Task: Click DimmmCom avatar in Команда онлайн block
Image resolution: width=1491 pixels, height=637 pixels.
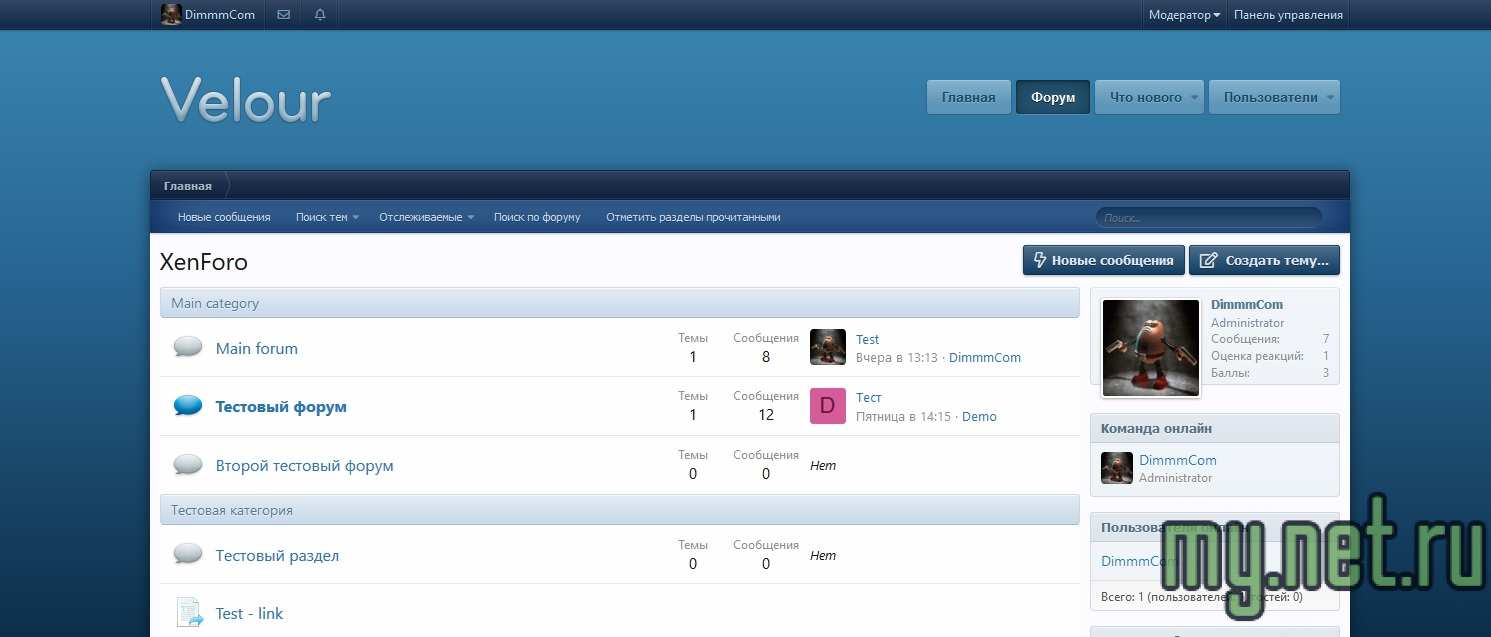Action: 1116,468
